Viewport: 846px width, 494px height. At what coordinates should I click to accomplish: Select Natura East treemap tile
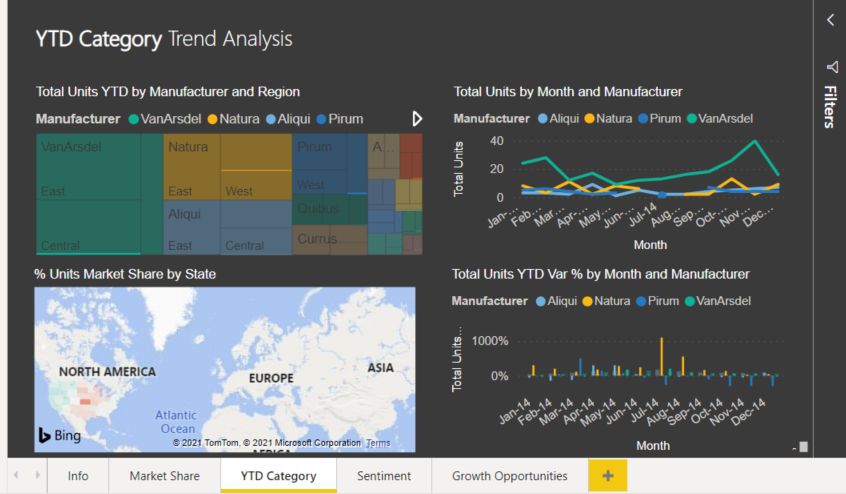(192, 167)
